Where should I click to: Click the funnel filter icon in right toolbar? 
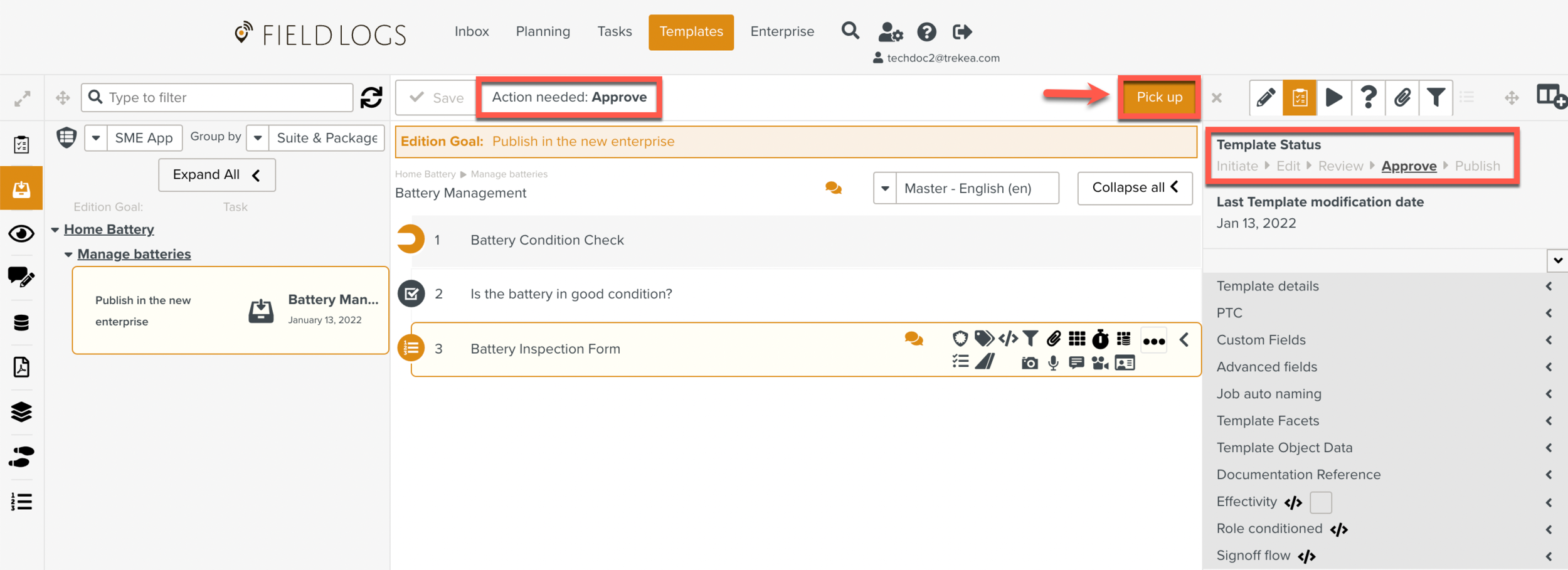(x=1436, y=98)
